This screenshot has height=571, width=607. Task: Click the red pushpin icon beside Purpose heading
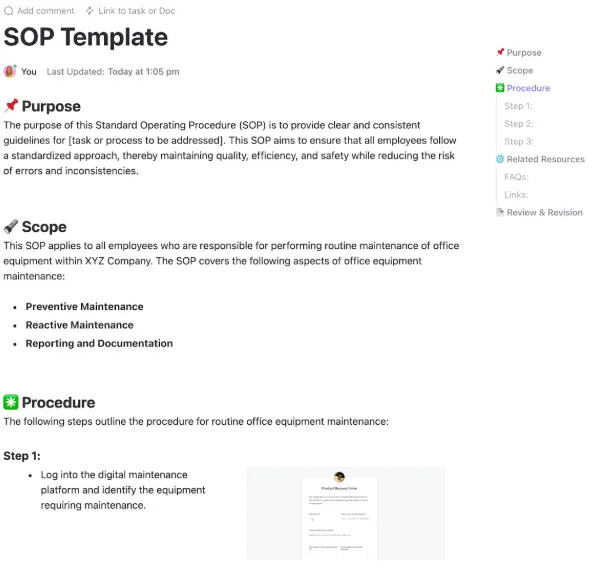[x=11, y=106]
